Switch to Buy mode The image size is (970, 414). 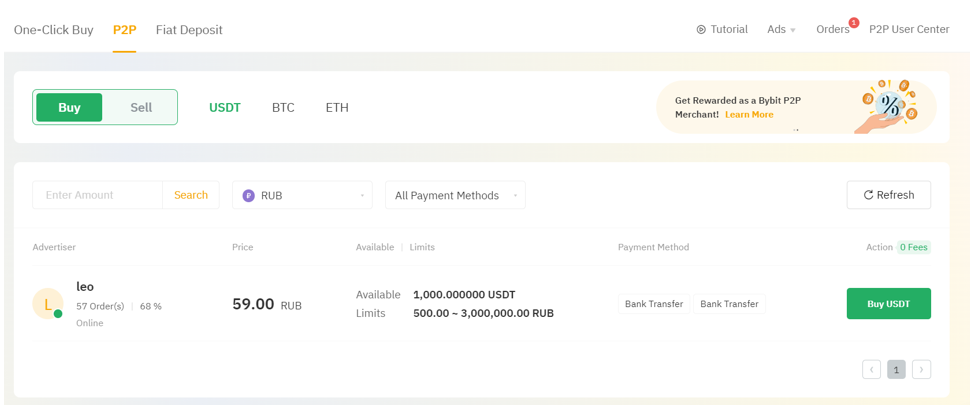pyautogui.click(x=69, y=108)
